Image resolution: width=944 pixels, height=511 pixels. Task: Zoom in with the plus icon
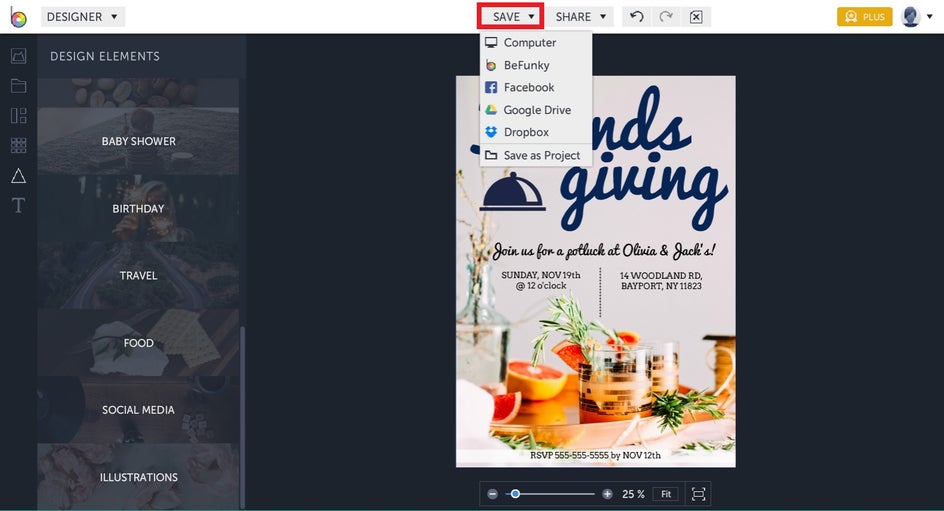tap(607, 494)
